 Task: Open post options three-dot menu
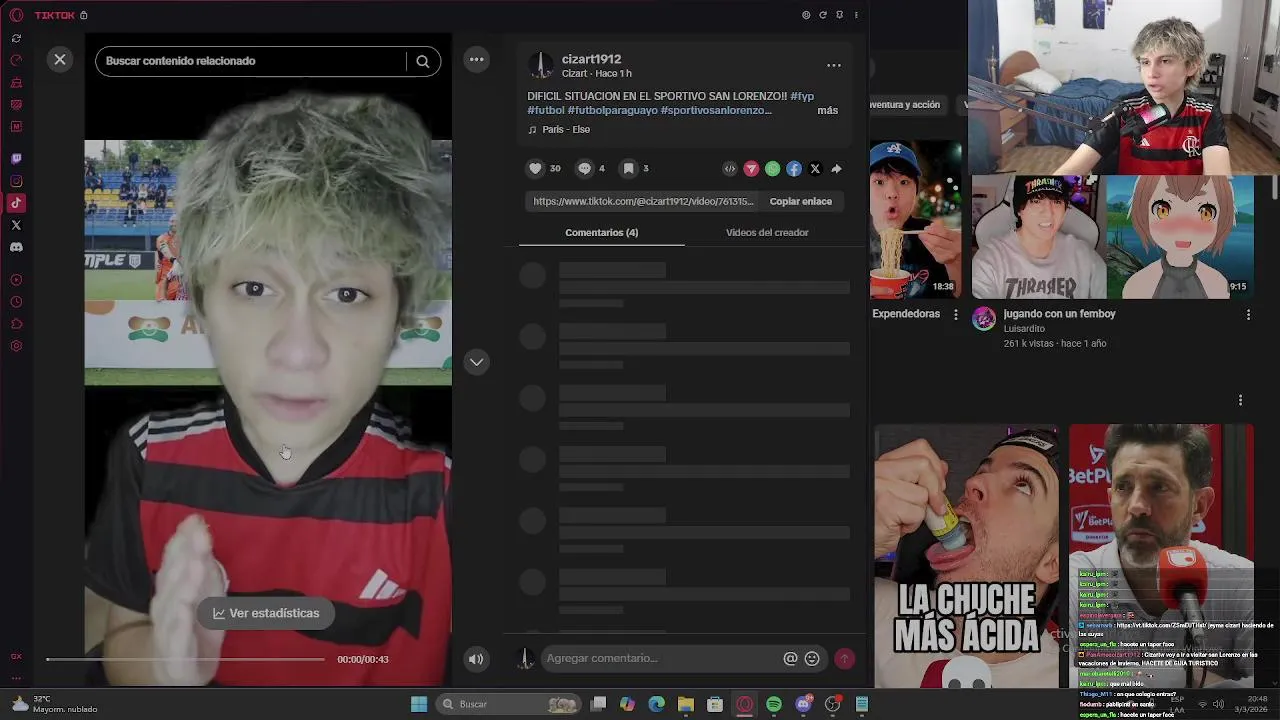[833, 65]
